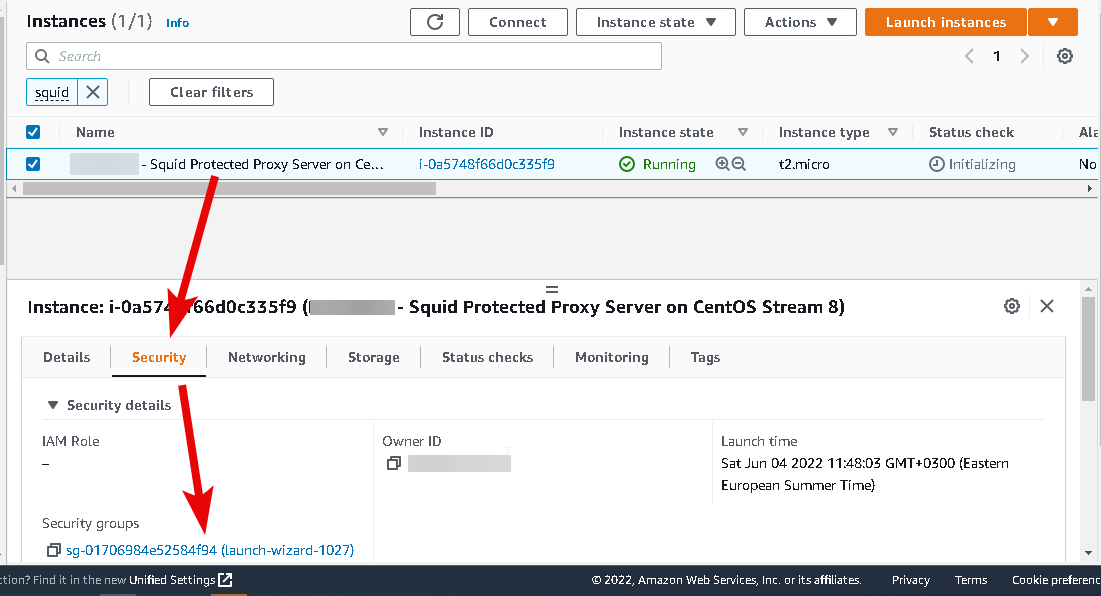This screenshot has width=1101, height=596.
Task: Open Unified Settings external link icon
Action: click(225, 580)
